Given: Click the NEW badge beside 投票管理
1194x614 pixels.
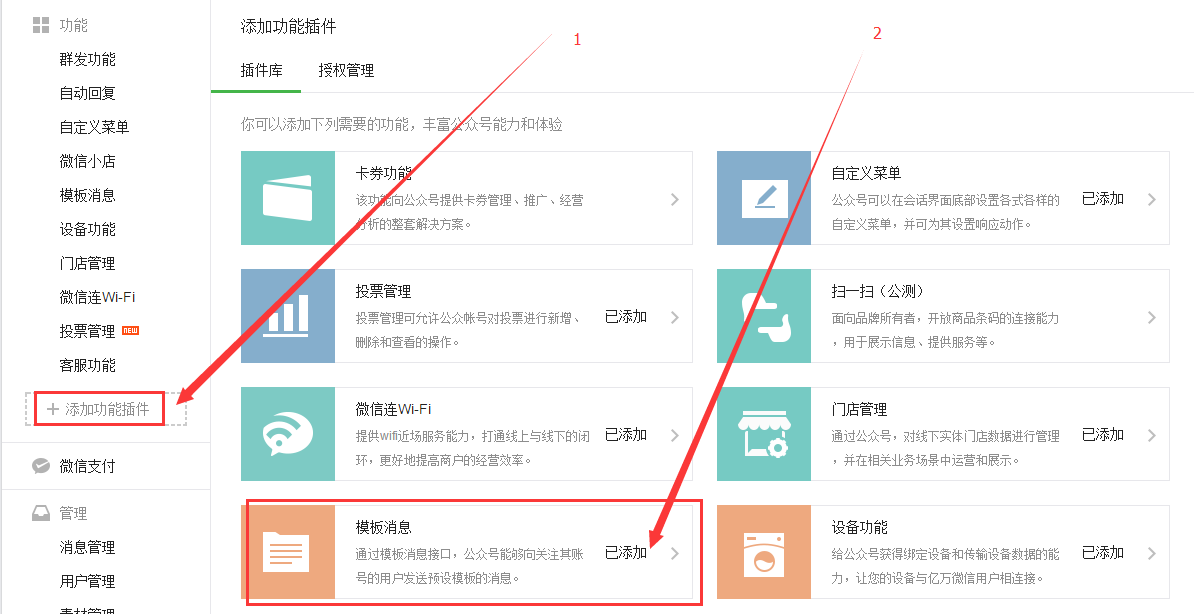Looking at the screenshot, I should [x=130, y=331].
